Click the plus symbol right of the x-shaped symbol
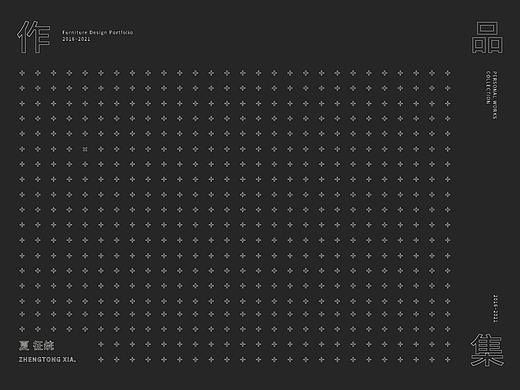This screenshot has width=520, height=390. tap(101, 149)
